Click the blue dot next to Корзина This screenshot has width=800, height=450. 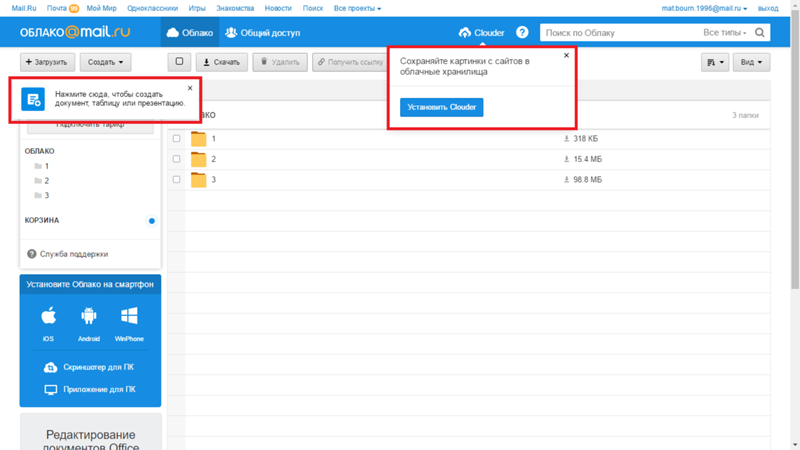coord(152,221)
